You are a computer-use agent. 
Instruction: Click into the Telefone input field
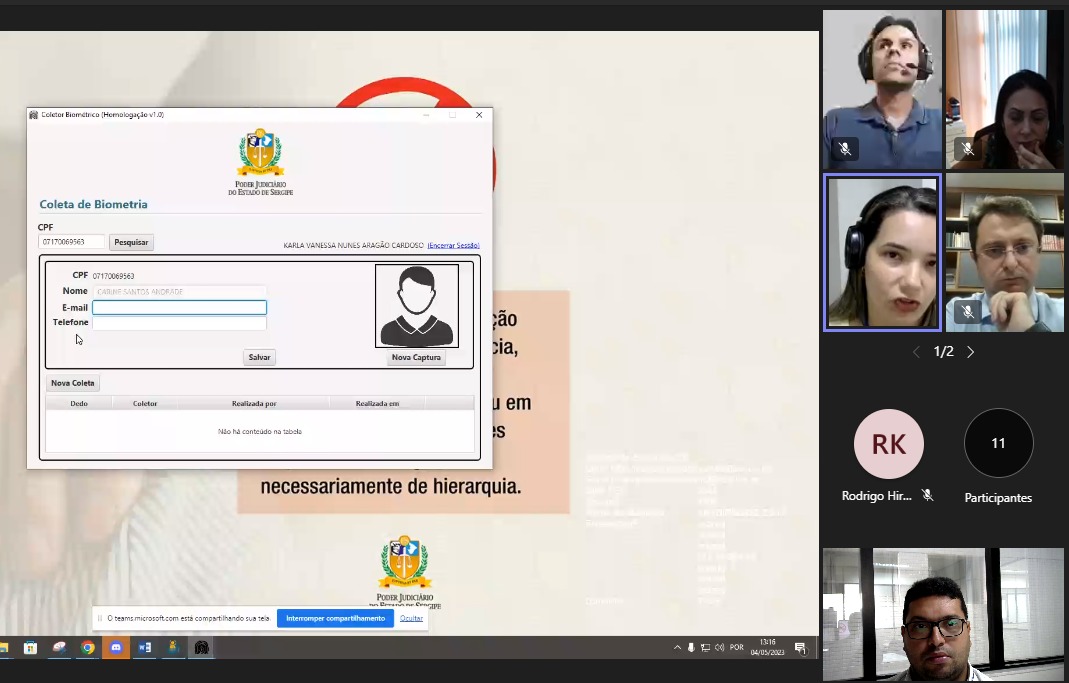pyautogui.click(x=179, y=323)
